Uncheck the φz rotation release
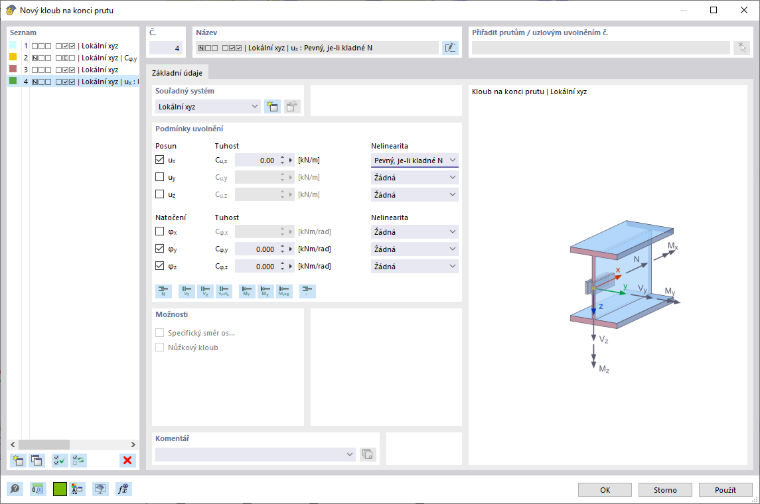760x504 pixels. click(159, 266)
